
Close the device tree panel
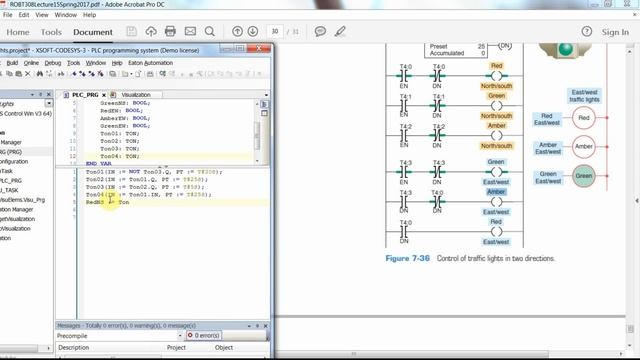(49, 94)
